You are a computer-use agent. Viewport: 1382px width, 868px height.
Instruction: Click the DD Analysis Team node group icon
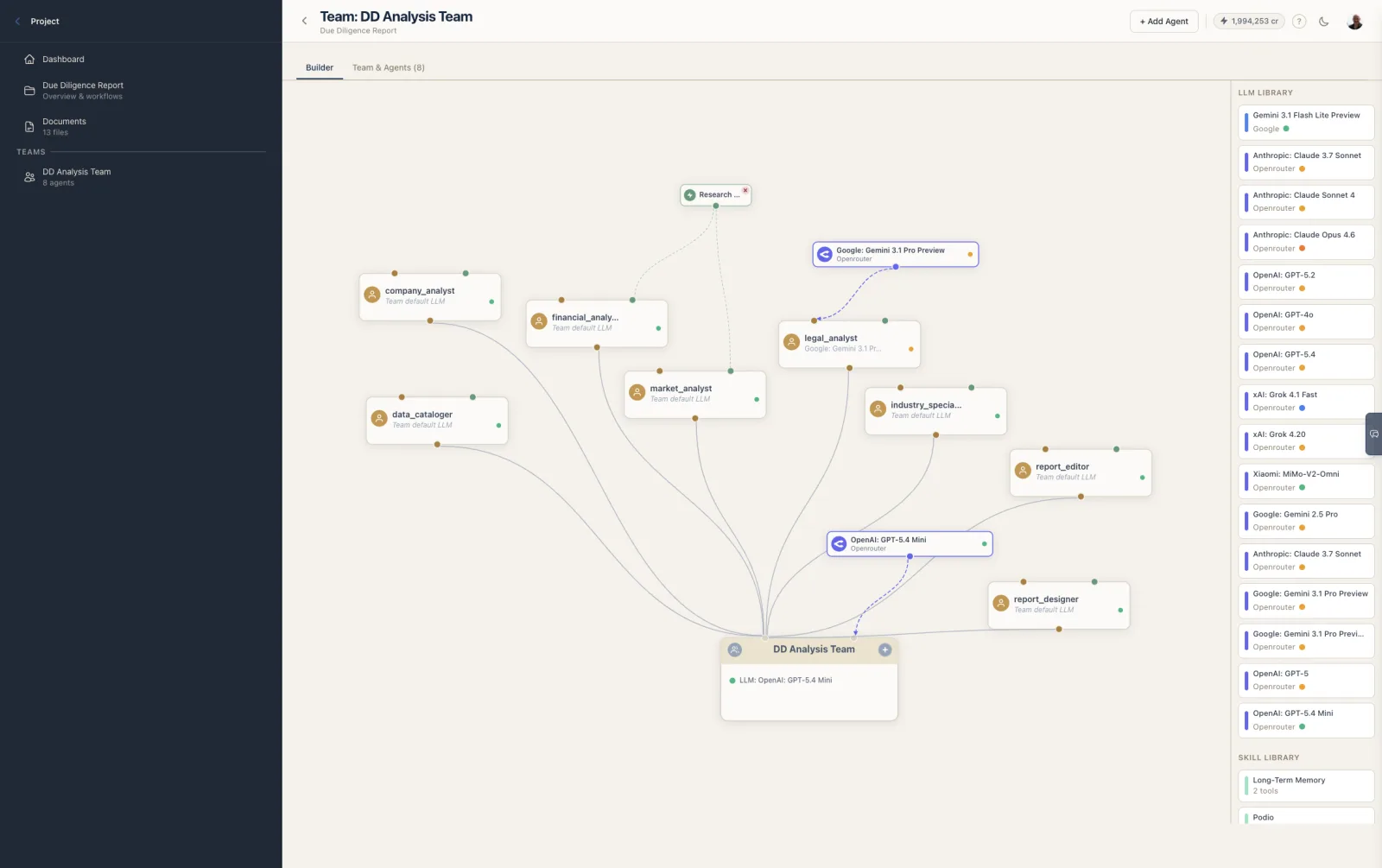735,649
